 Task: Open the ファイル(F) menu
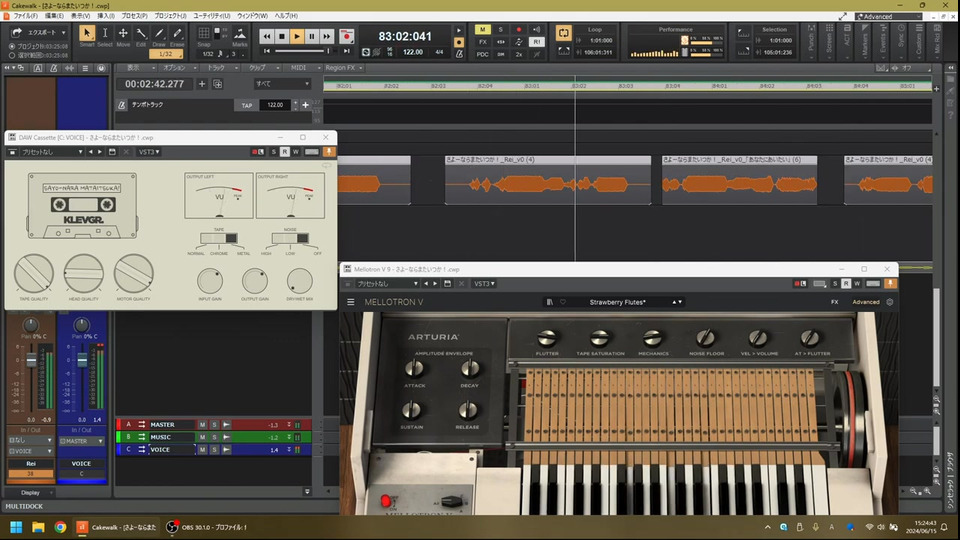[26, 16]
